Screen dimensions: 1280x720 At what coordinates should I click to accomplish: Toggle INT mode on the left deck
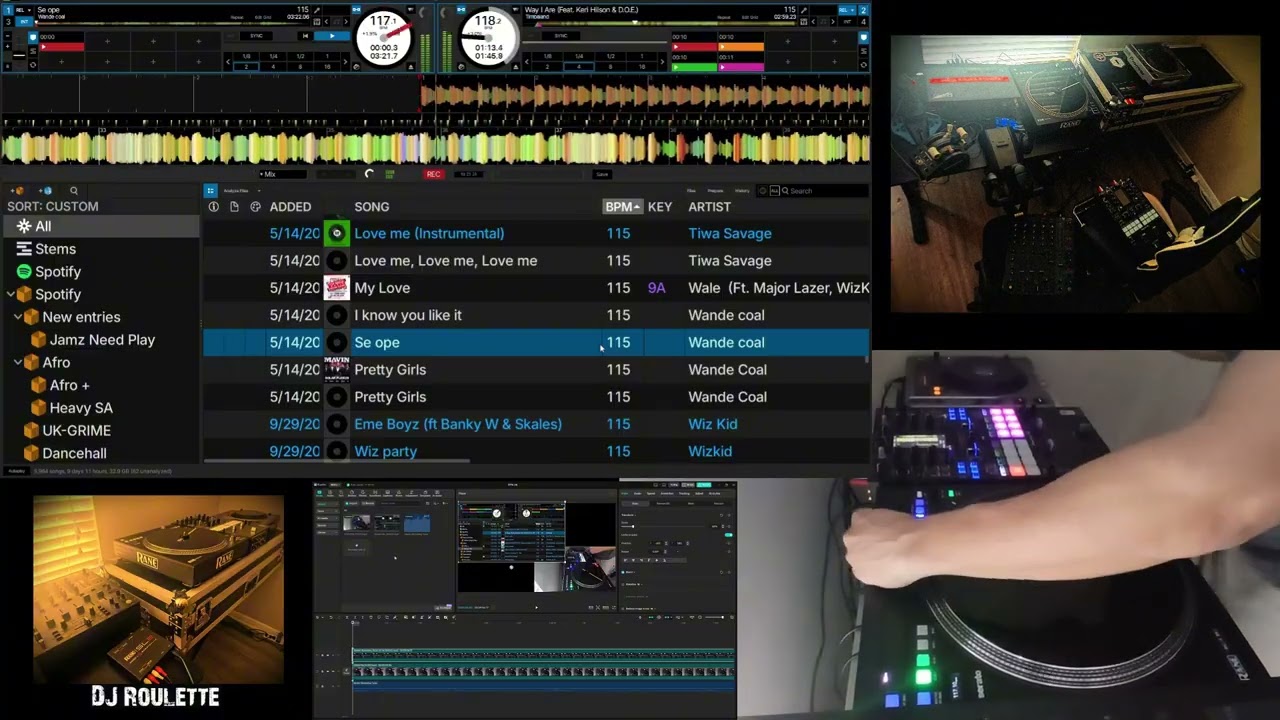coord(22,21)
